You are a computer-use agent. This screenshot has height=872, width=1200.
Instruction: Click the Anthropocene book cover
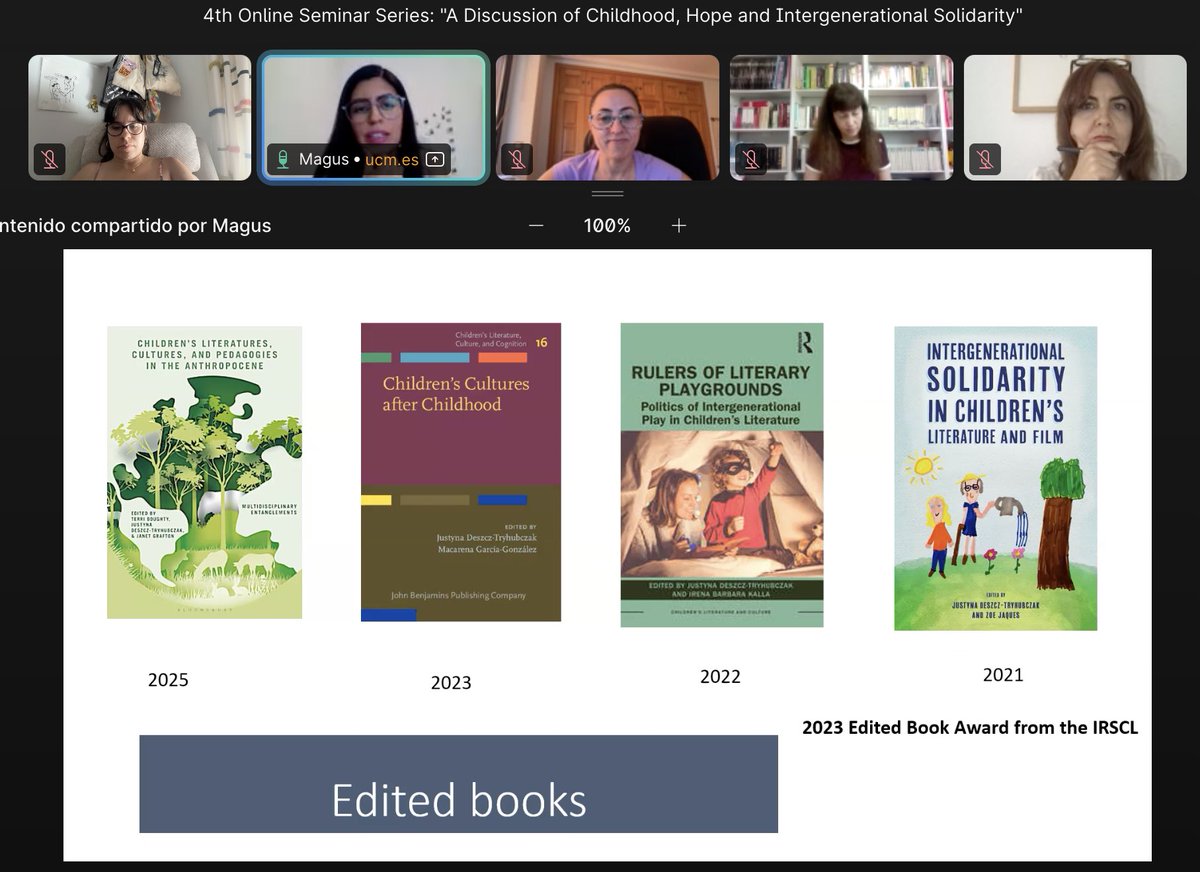(205, 472)
